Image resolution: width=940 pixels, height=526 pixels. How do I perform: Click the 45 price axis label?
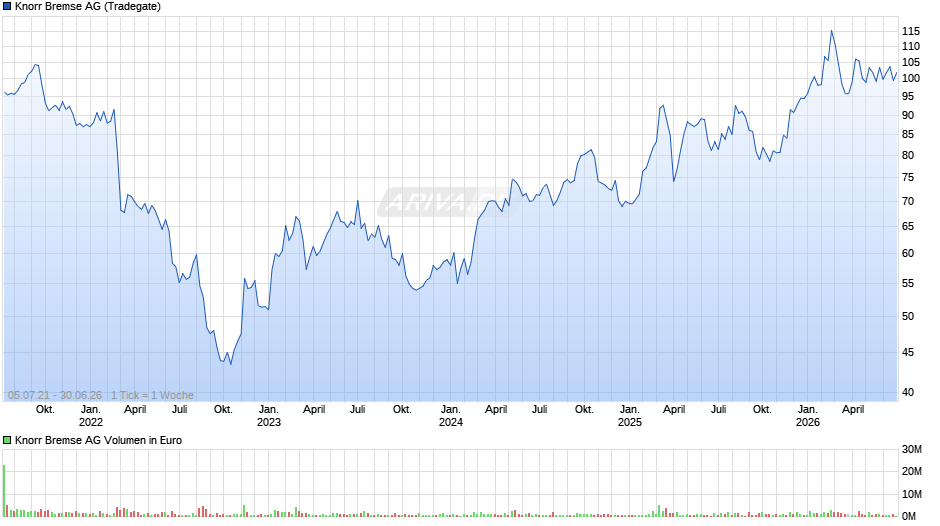point(908,352)
